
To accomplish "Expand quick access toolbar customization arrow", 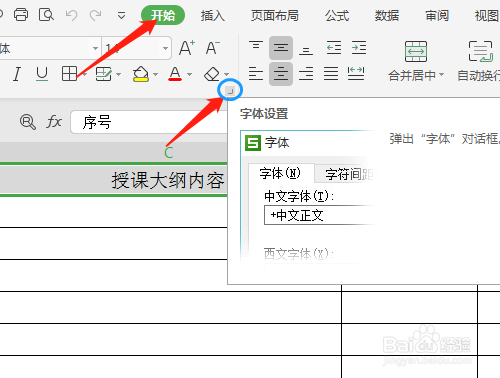I will coord(121,15).
